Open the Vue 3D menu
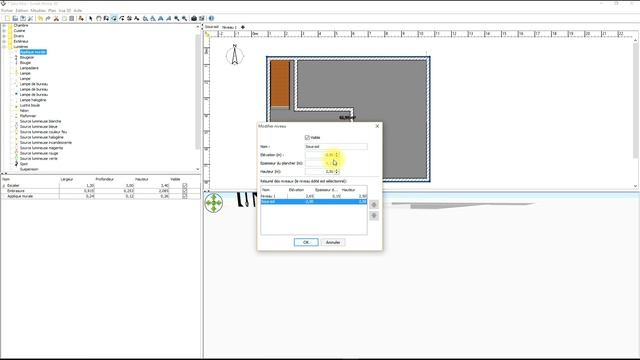 (x=64, y=10)
